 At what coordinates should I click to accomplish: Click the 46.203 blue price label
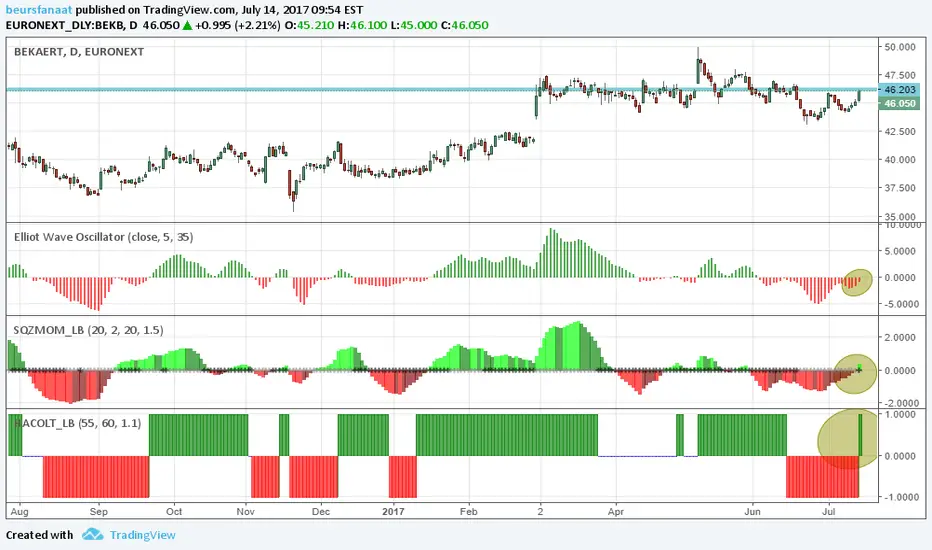[899, 90]
